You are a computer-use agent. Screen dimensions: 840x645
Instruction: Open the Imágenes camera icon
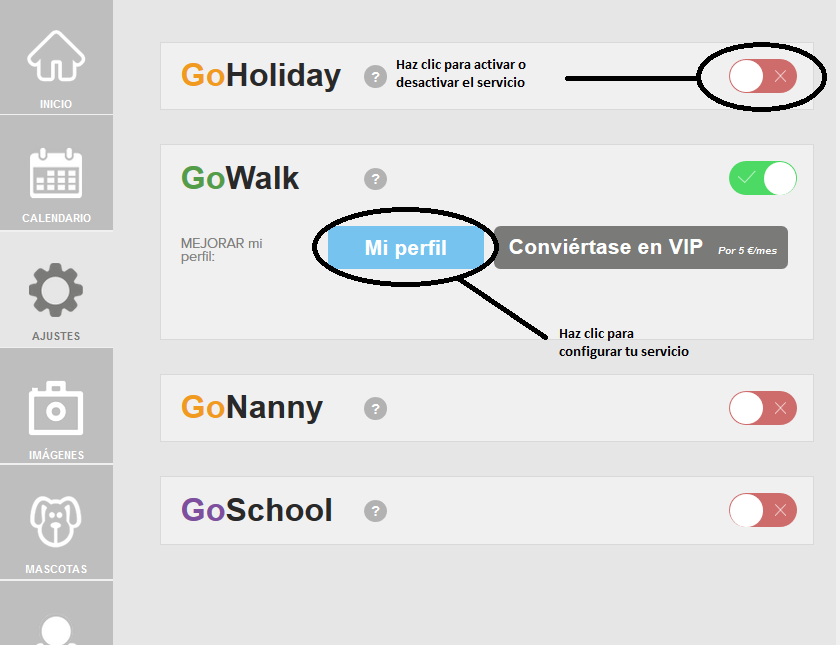pos(56,409)
